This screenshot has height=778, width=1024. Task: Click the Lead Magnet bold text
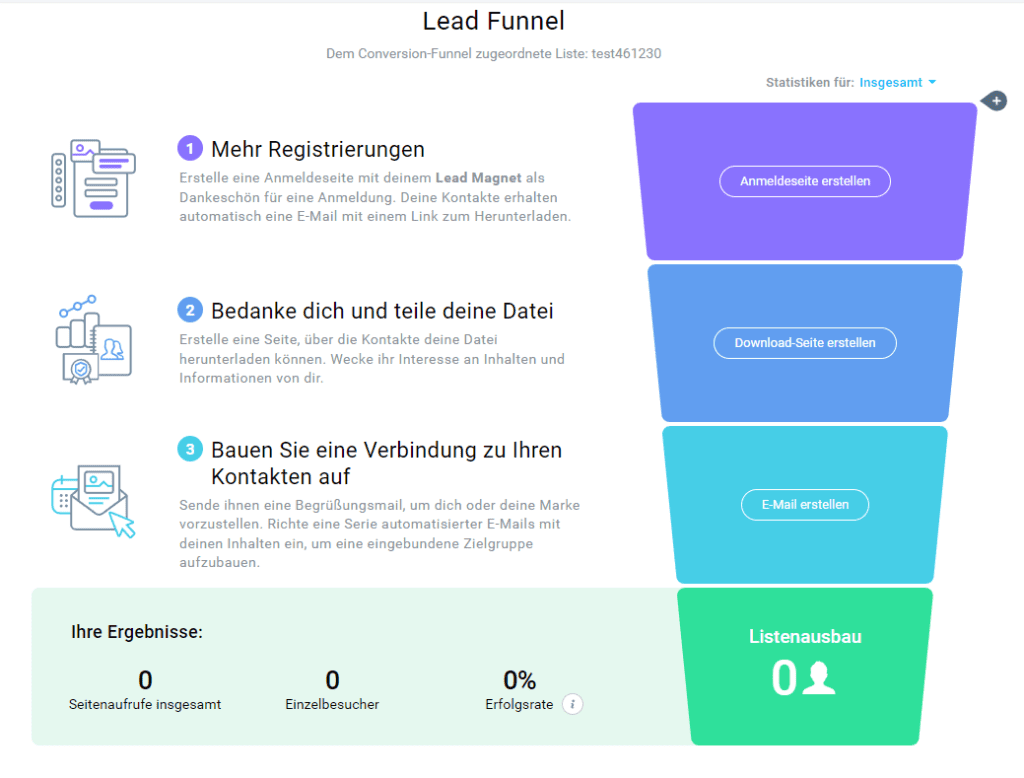pyautogui.click(x=478, y=178)
